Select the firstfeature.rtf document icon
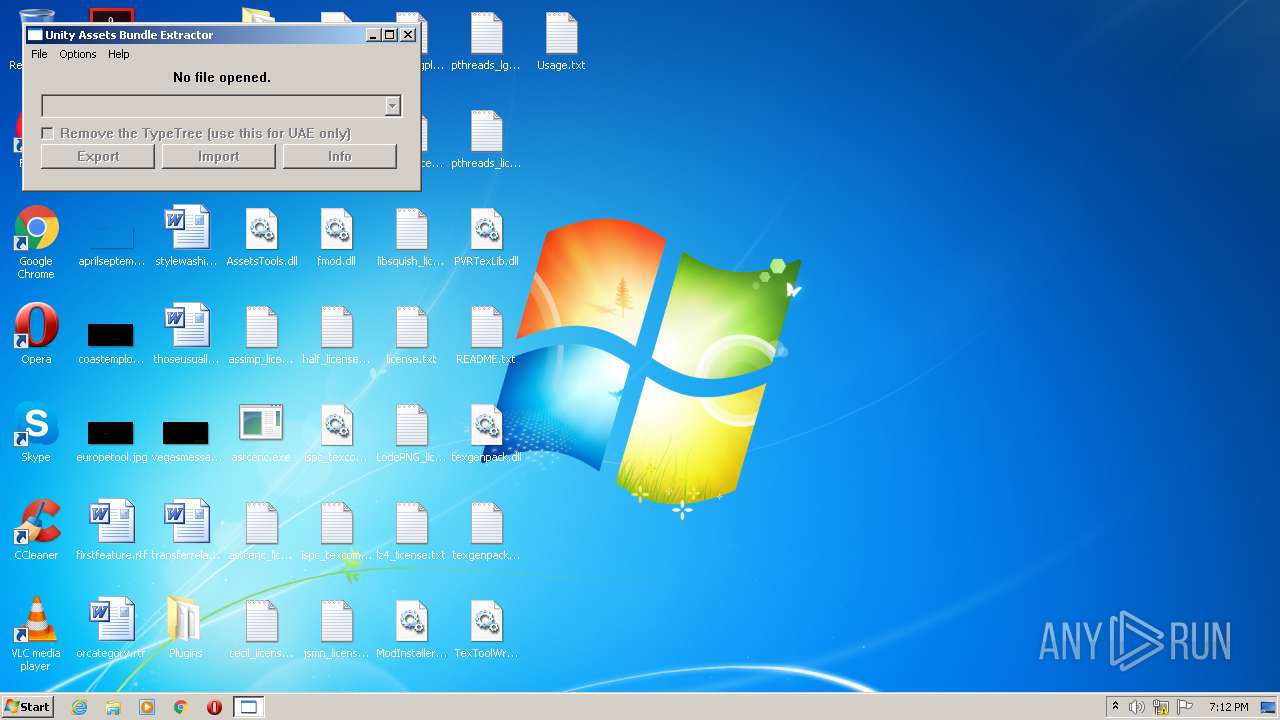 tap(111, 532)
